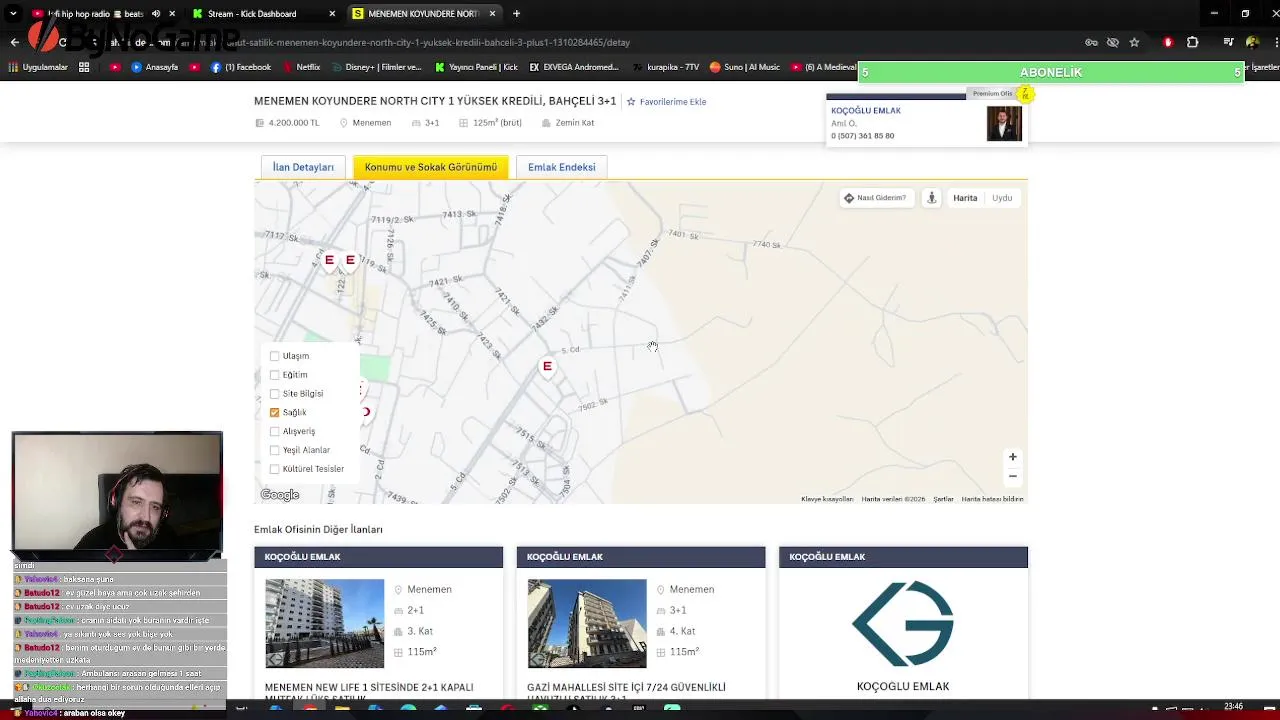Image resolution: width=1280 pixels, height=720 pixels.
Task: Close the MENEMEN KOYUNDERE tab
Action: click(x=494, y=14)
